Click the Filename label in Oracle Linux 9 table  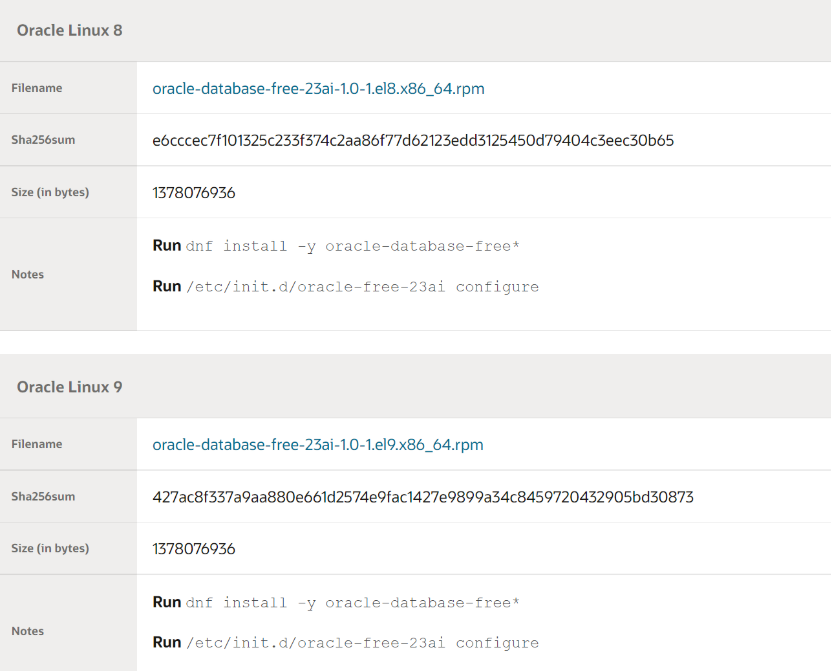[x=37, y=445]
